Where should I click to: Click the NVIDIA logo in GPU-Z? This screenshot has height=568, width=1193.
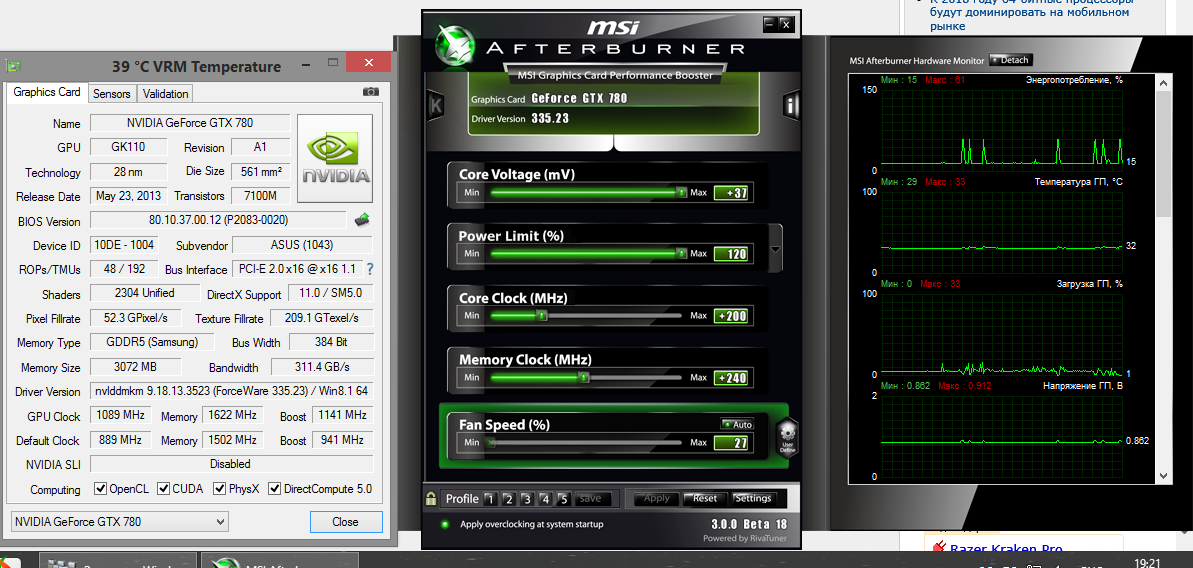335,158
